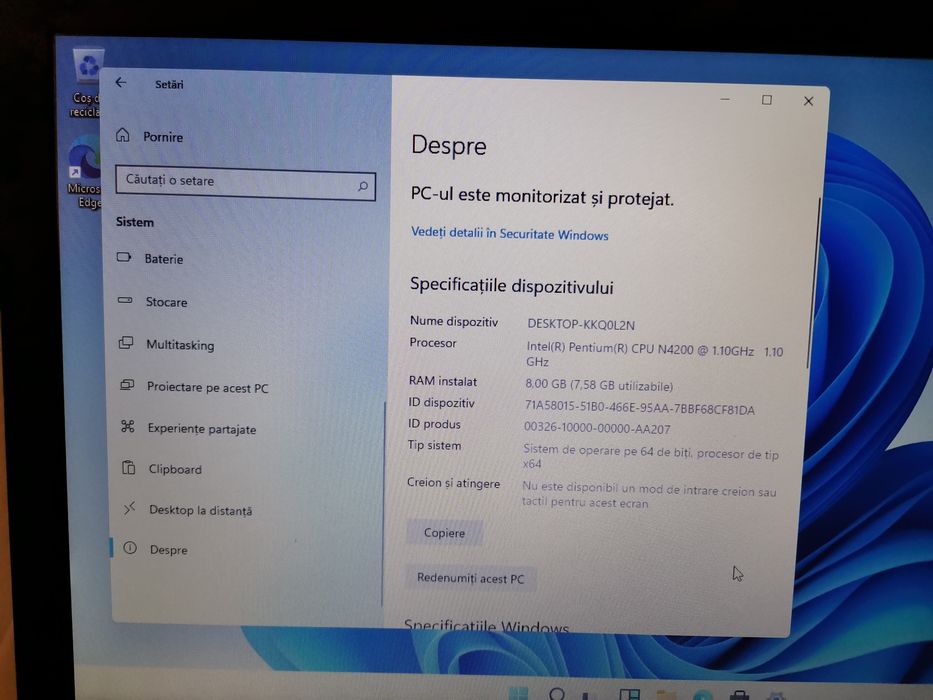Open the Baterie settings page
The image size is (933, 700).
coord(164,259)
